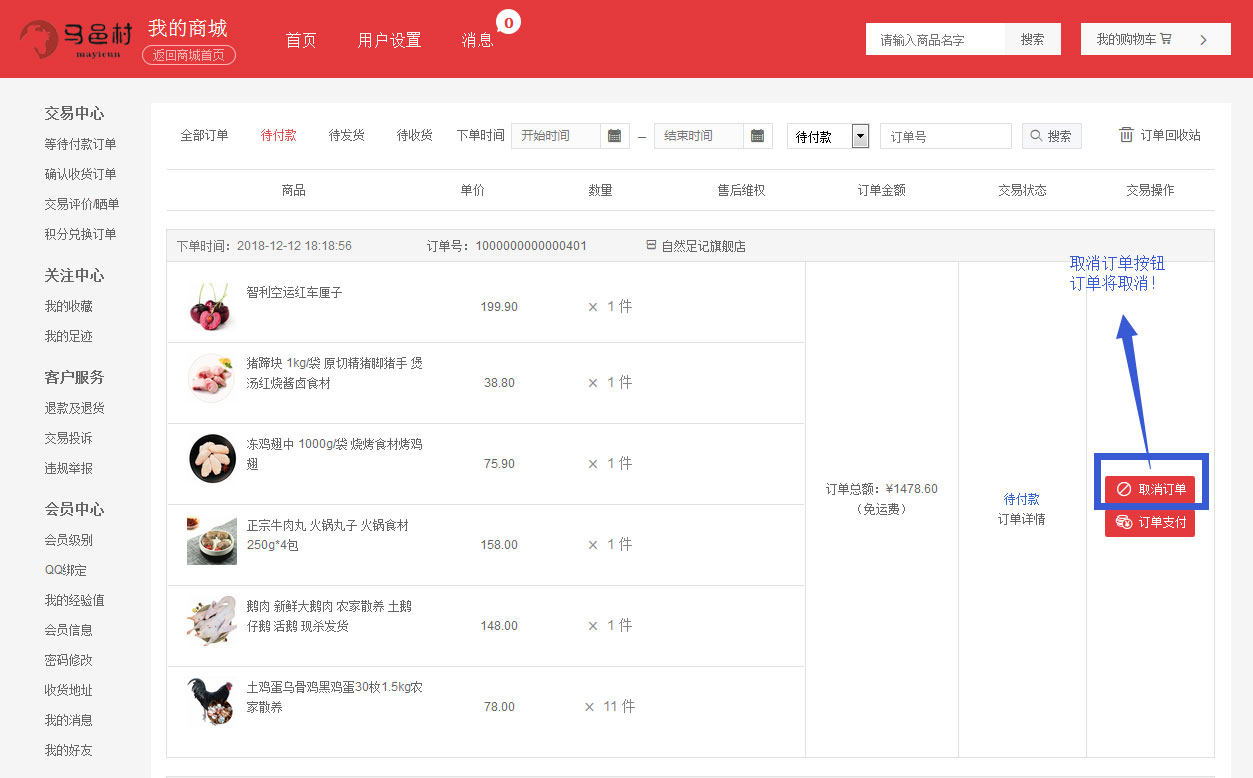Open 我的好友 in sidebar
The width and height of the screenshot is (1253, 778).
[69, 750]
